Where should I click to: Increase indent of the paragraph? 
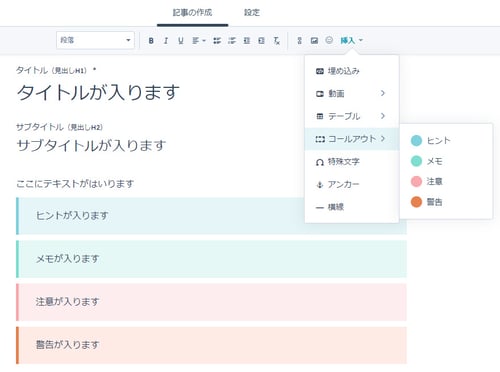click(x=261, y=41)
